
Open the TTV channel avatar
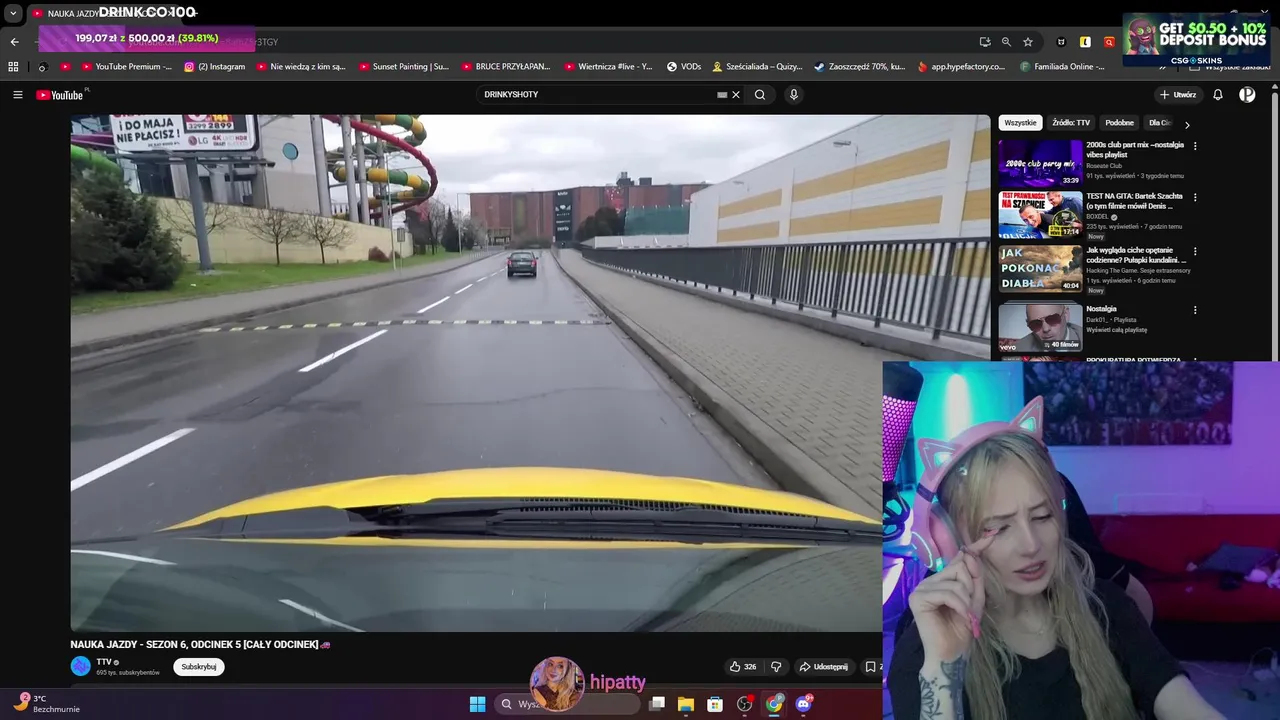[80, 666]
